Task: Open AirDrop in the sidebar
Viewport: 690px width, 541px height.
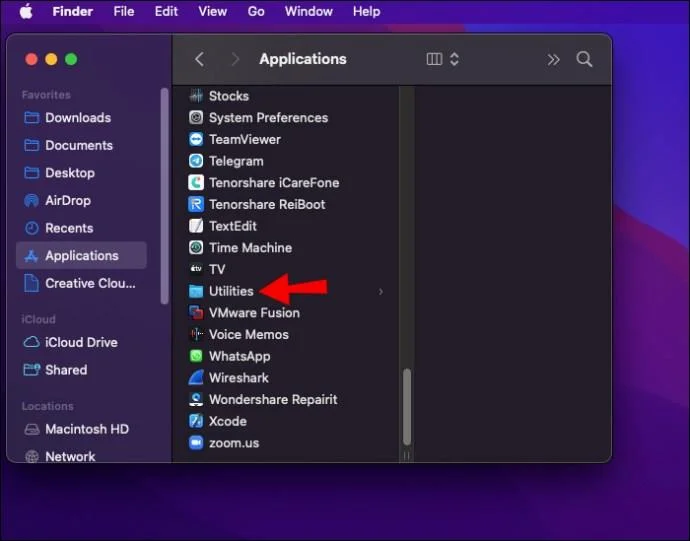Action: point(81,200)
